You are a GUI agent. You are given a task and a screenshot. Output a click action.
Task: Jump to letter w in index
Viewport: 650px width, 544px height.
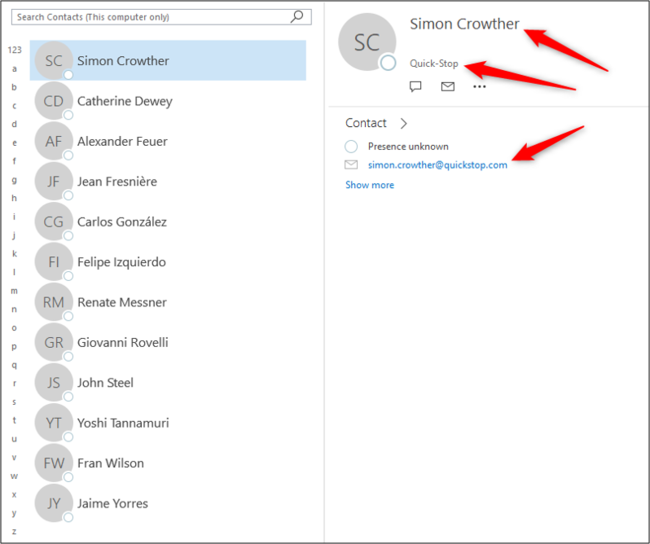15,476
